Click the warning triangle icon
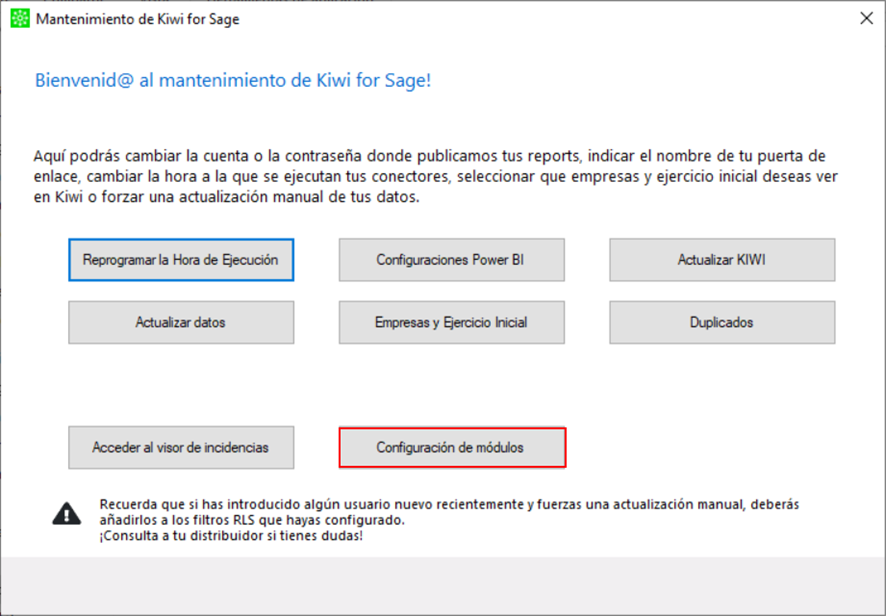 67,513
